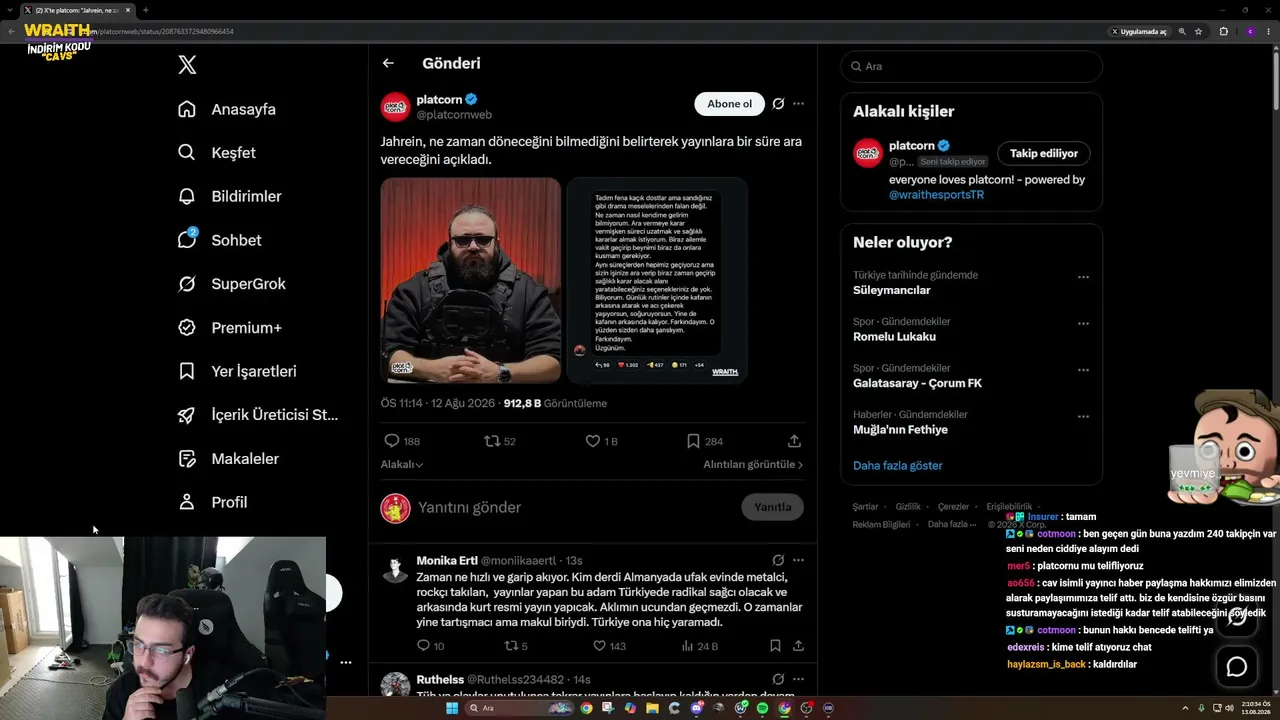Click the Abone ol subscribe button
Image resolution: width=1280 pixels, height=720 pixels.
tap(729, 104)
